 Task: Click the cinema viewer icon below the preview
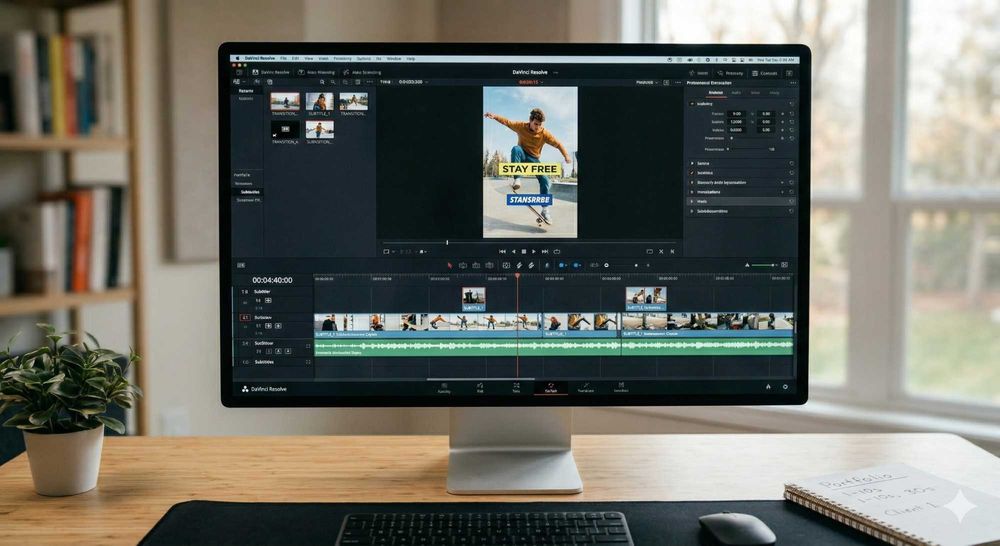(x=649, y=251)
